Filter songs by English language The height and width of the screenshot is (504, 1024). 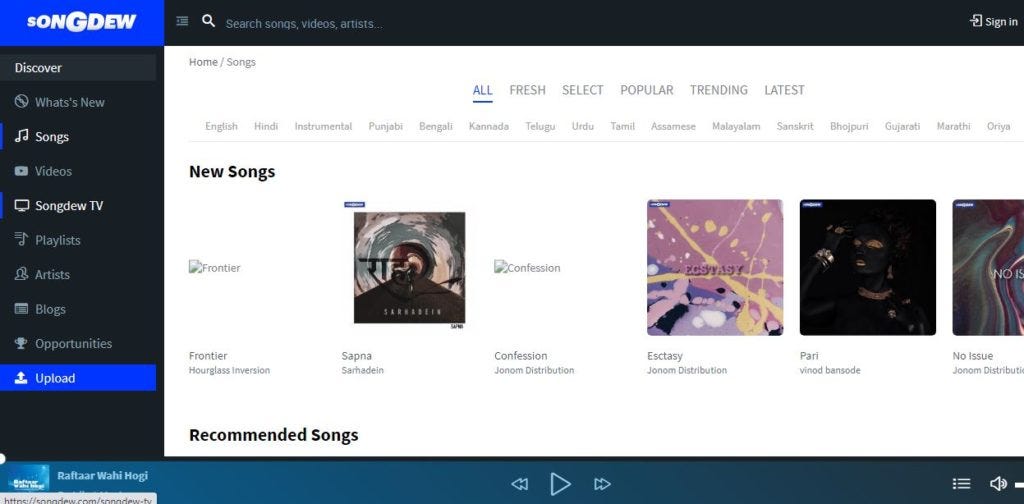[221, 126]
